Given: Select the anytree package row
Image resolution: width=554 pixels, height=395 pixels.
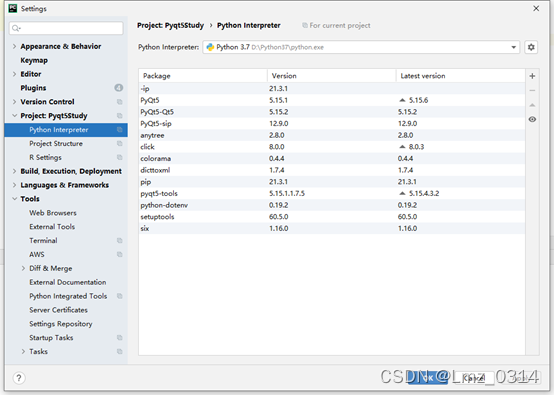Looking at the screenshot, I should pos(332,135).
